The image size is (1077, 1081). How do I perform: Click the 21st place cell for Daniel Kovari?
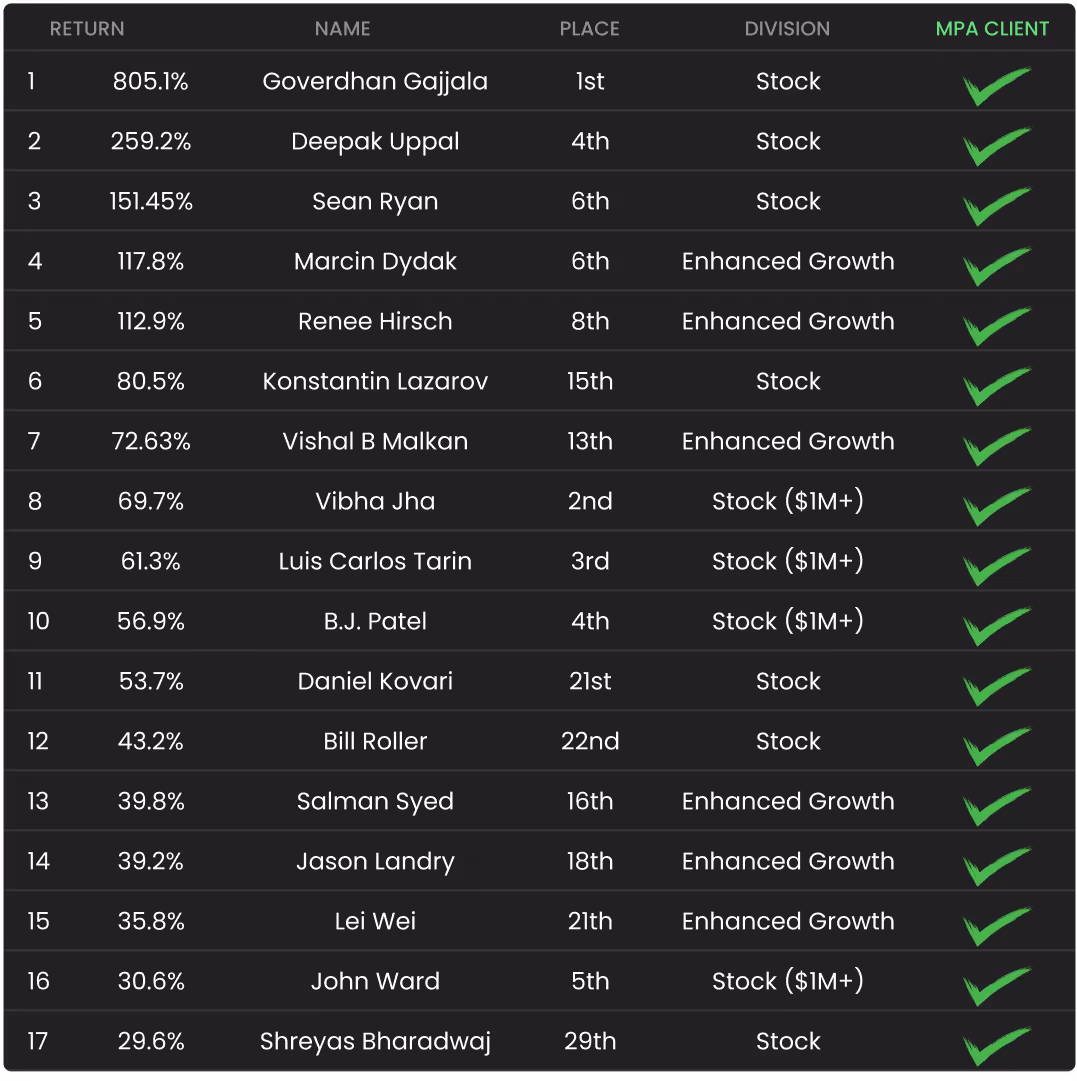coord(590,681)
